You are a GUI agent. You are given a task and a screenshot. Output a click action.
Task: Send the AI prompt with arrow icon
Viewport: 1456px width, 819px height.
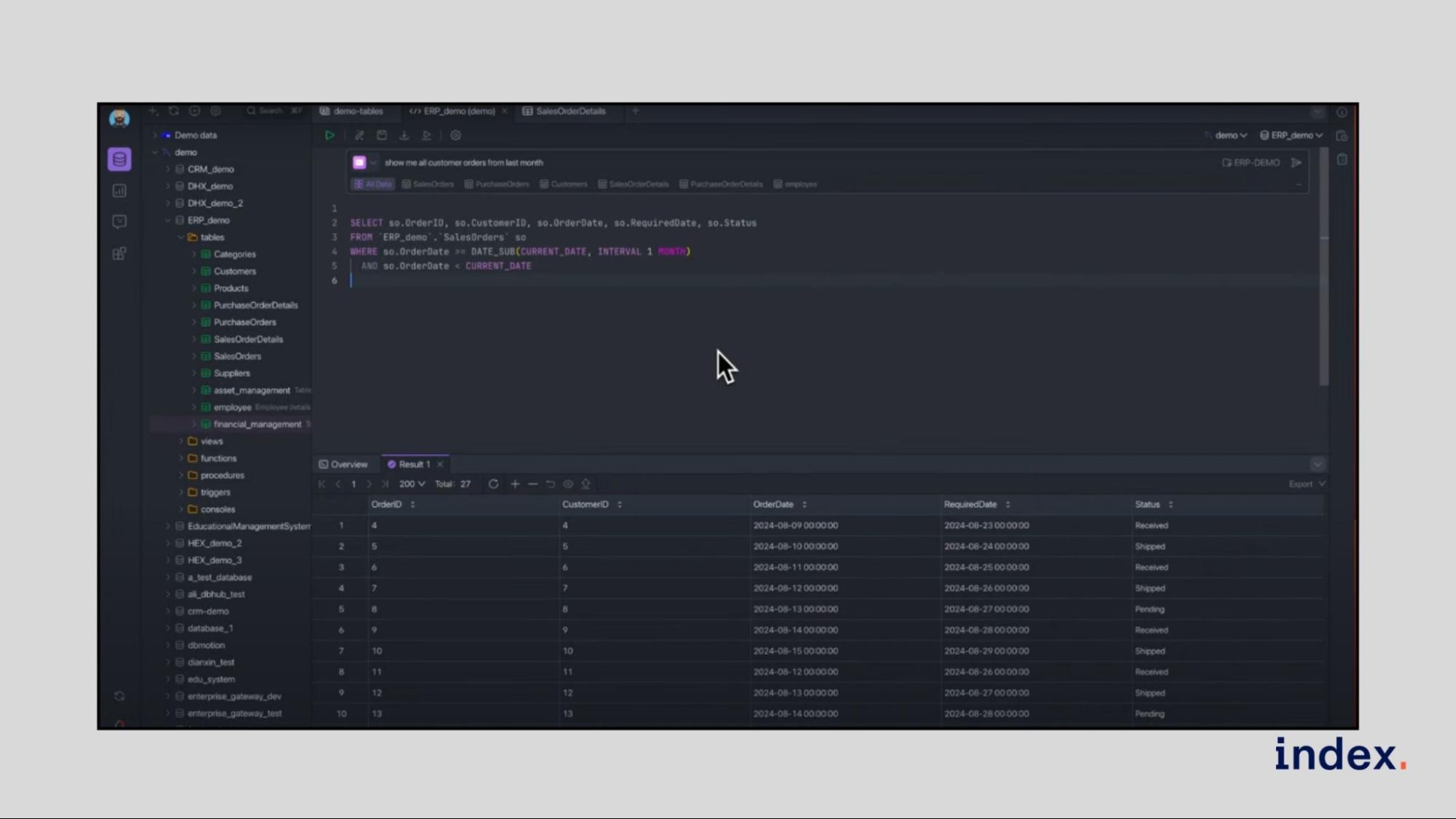point(1296,163)
